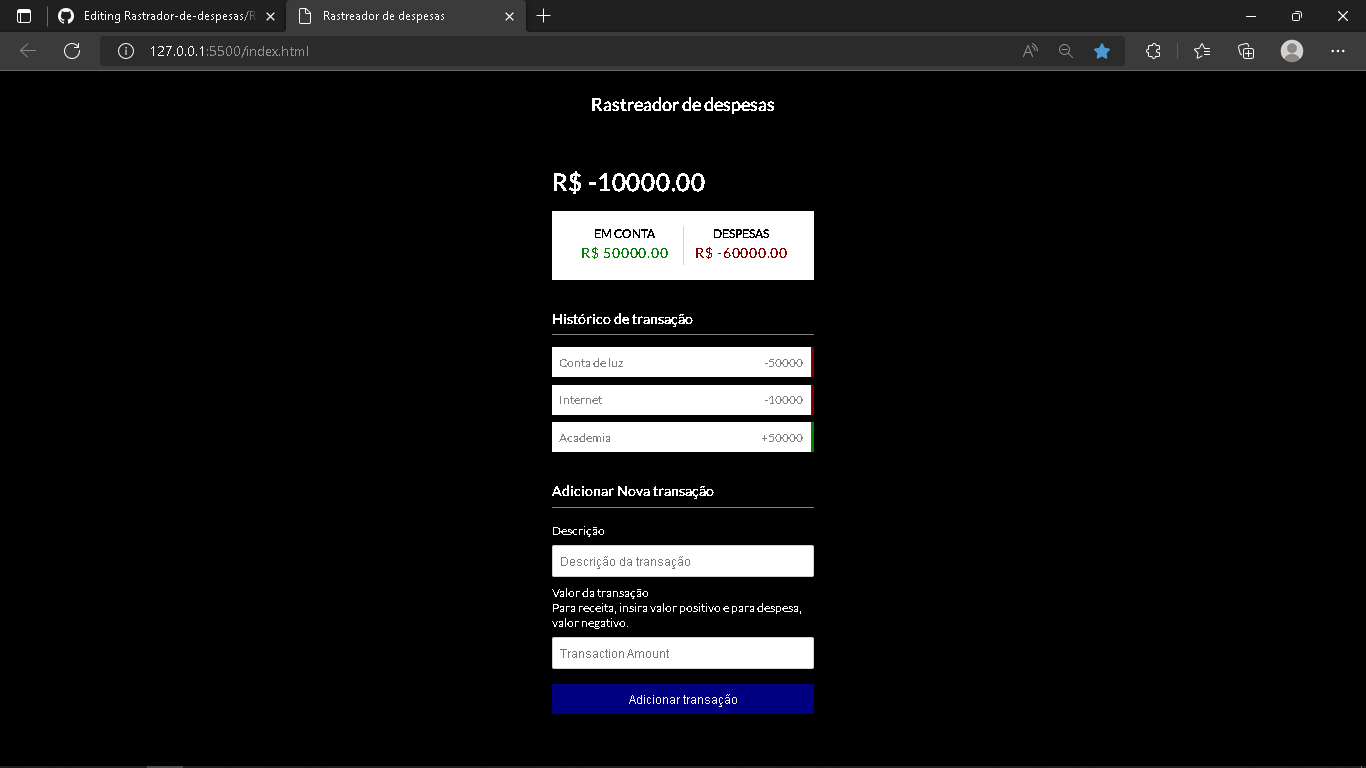Open the Settings and more menu
The image size is (1366, 768).
point(1338,50)
